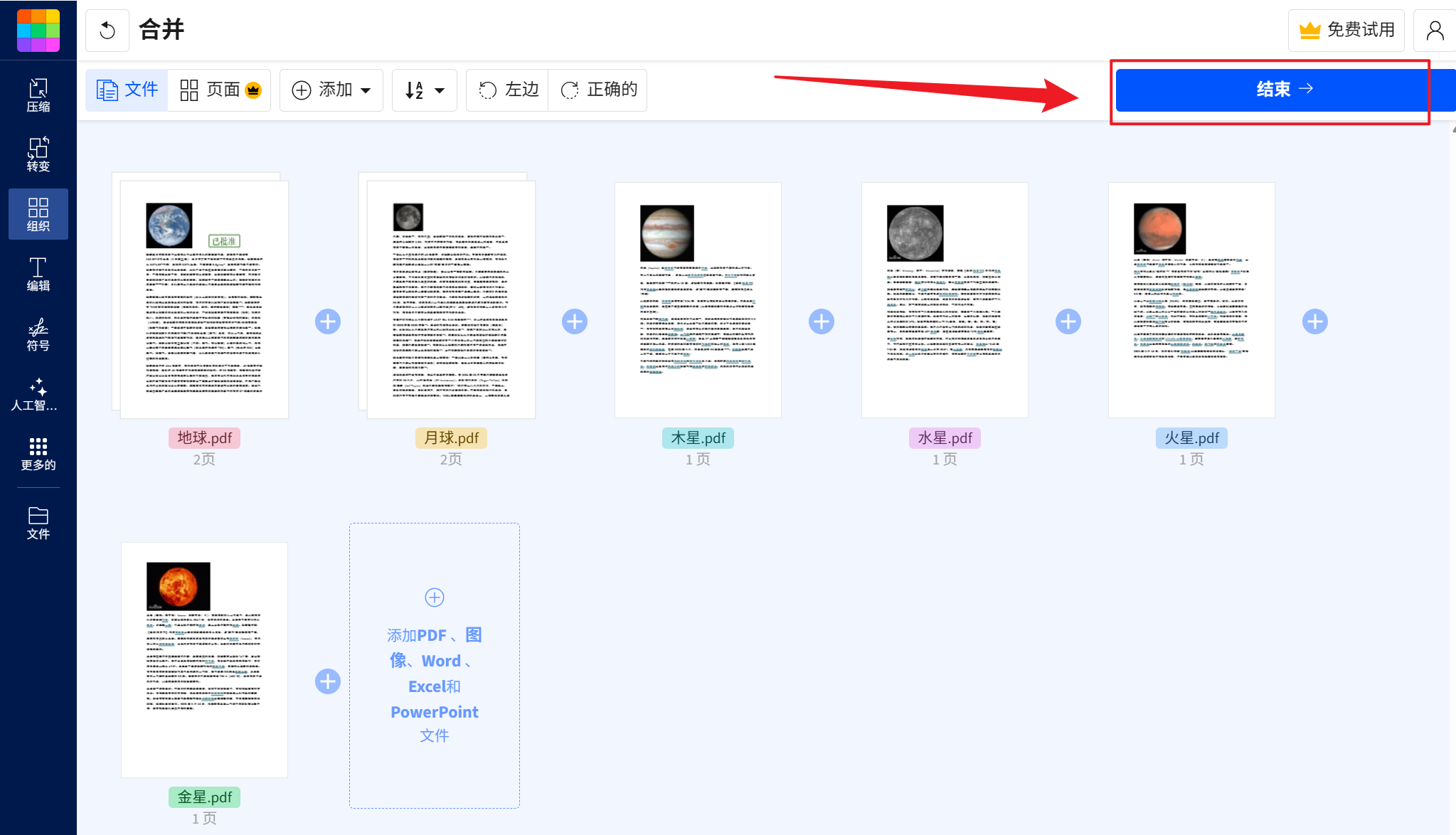
Task: Select the 符号 sidebar tool
Action: pyautogui.click(x=38, y=334)
